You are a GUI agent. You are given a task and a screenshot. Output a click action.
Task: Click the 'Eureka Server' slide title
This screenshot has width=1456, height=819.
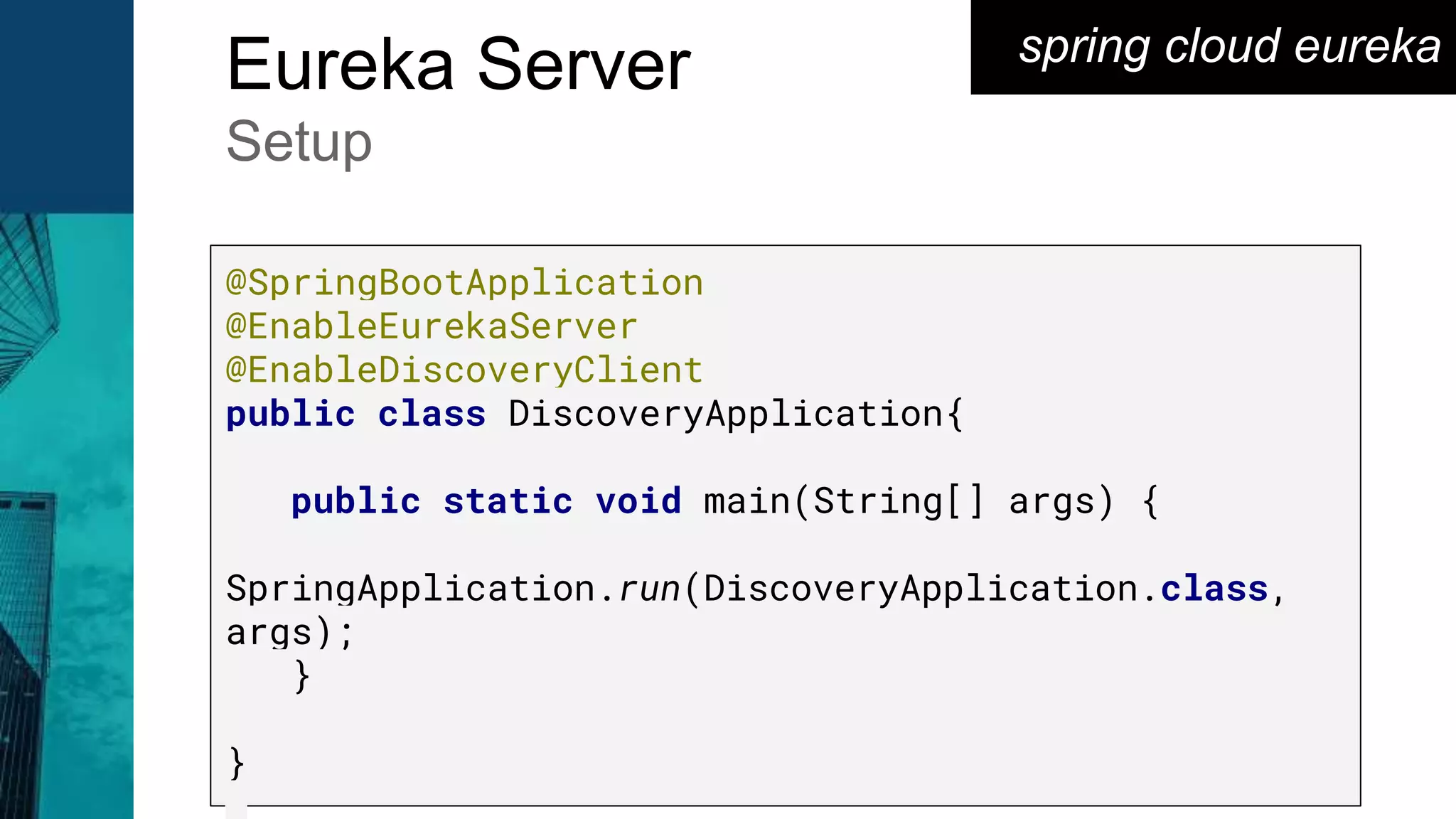pyautogui.click(x=459, y=65)
